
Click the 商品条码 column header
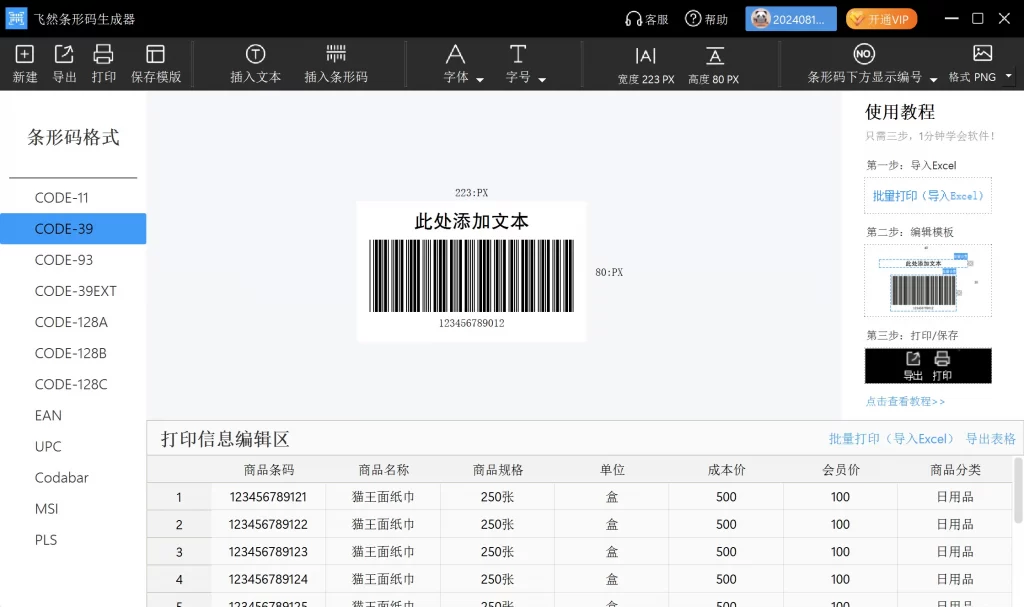[x=269, y=470]
